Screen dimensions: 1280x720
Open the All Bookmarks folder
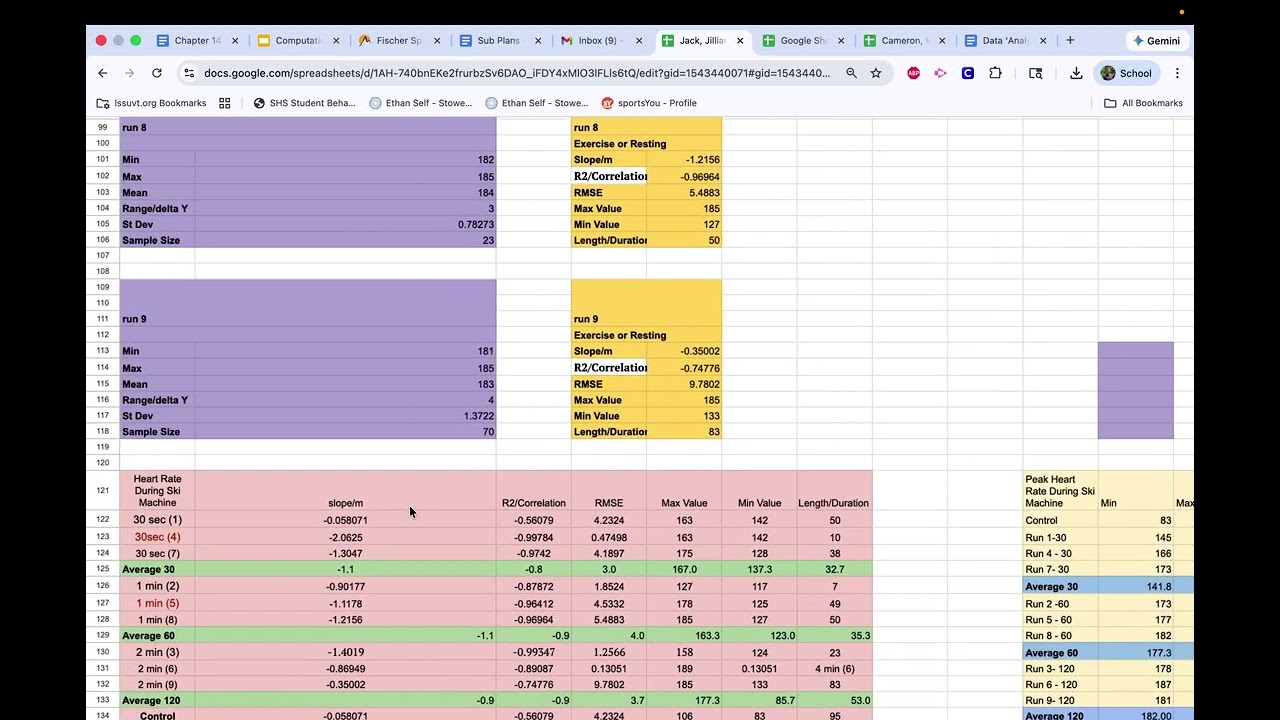coord(1143,103)
